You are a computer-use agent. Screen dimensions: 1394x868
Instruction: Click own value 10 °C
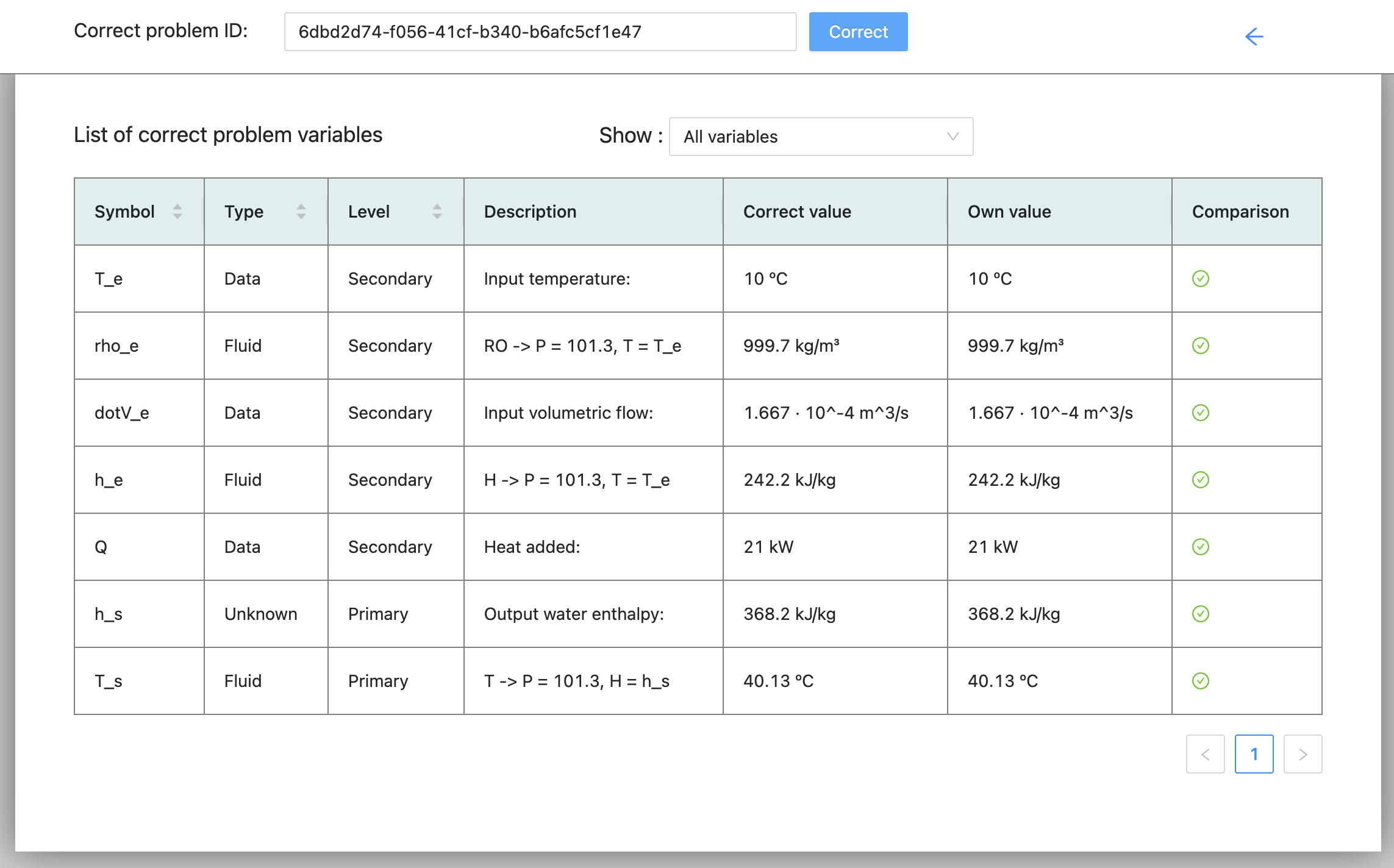(990, 279)
